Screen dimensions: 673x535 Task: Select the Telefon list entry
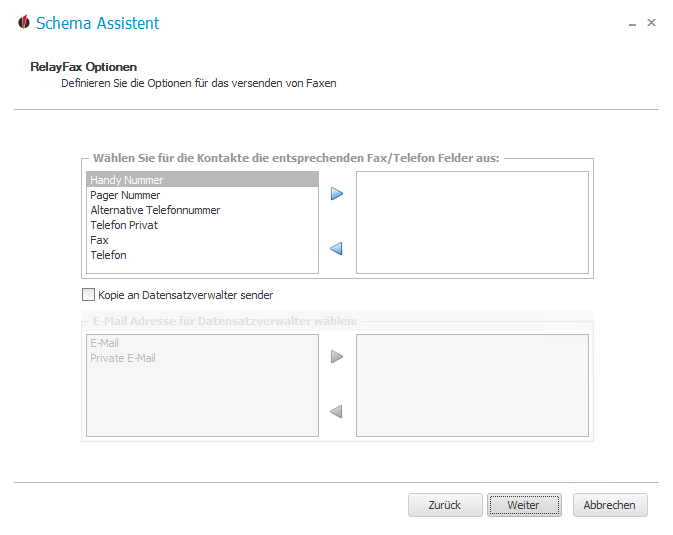tap(202, 255)
